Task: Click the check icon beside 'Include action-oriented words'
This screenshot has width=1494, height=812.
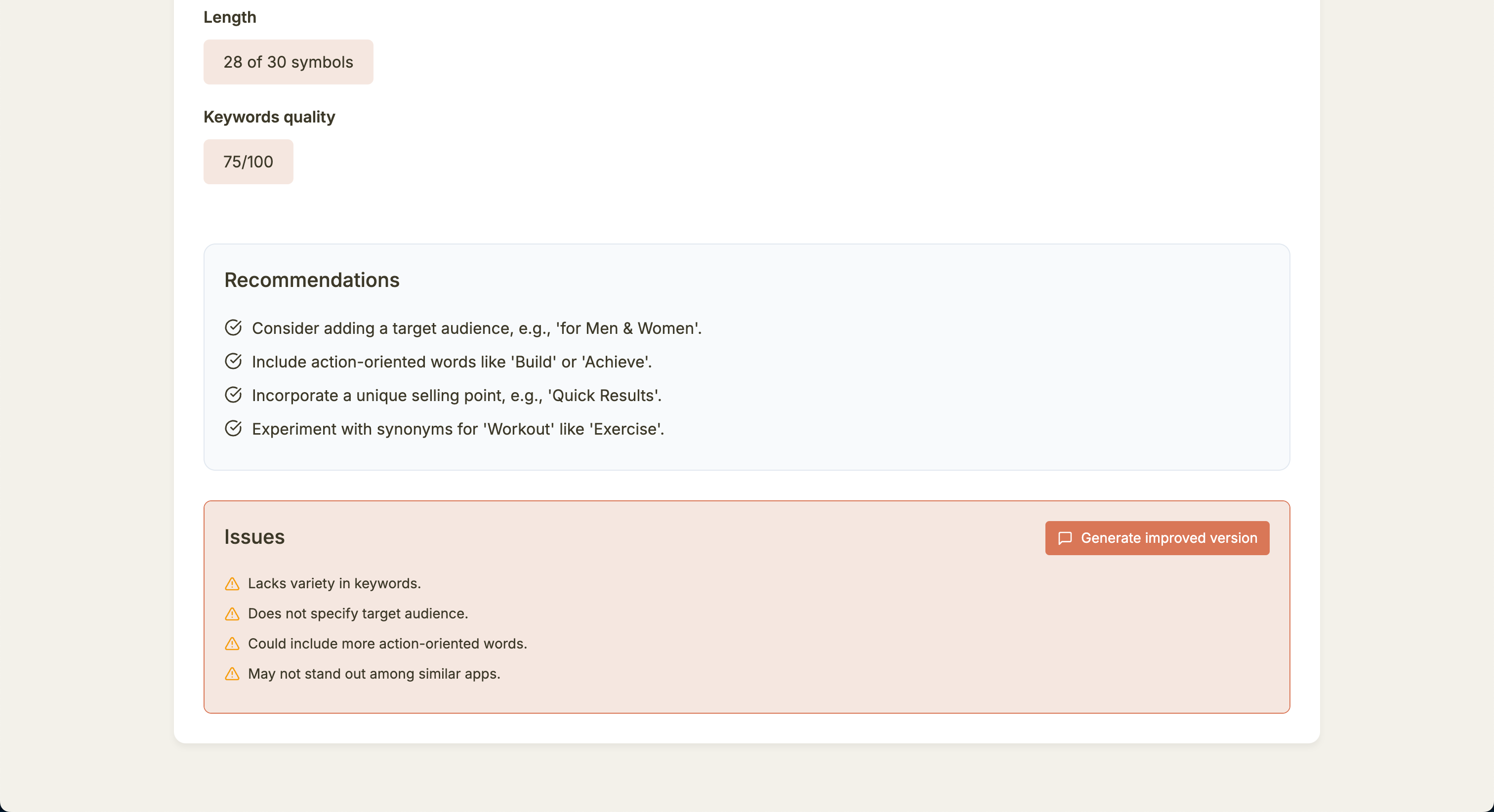Action: point(233,362)
